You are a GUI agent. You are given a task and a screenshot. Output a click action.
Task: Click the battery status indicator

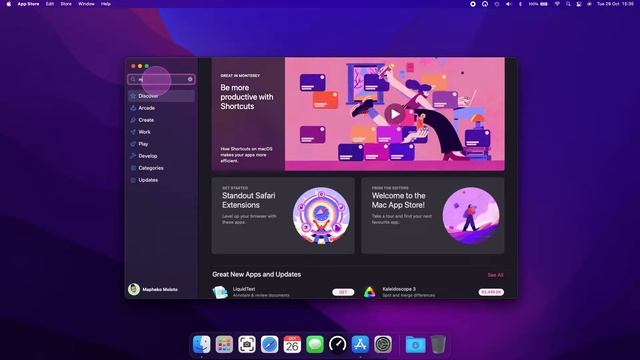tap(538, 4)
